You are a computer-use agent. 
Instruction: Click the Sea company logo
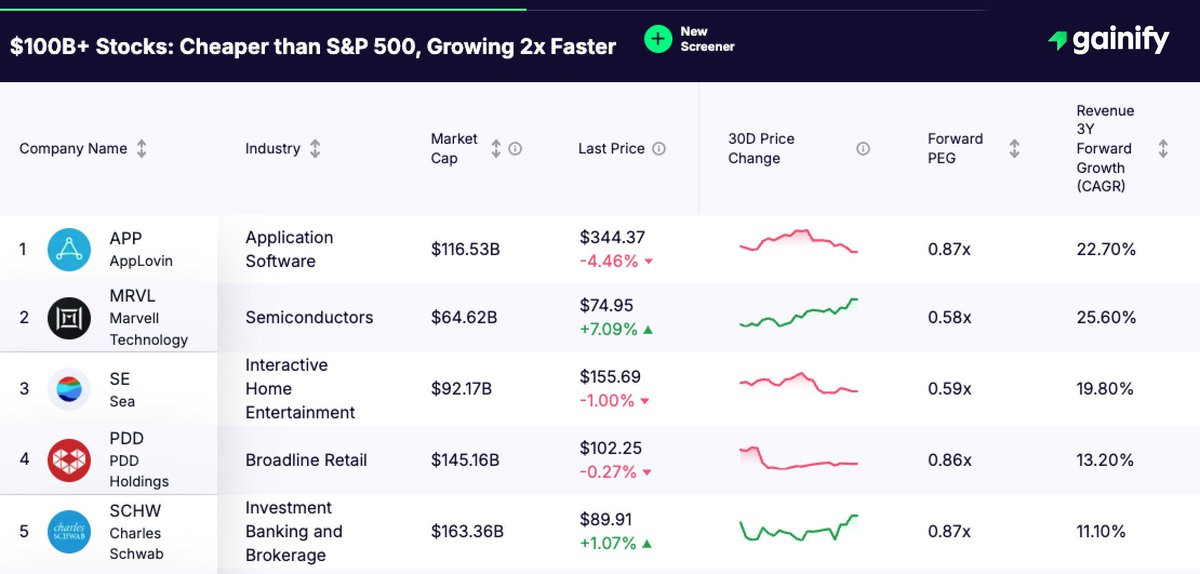[x=69, y=389]
